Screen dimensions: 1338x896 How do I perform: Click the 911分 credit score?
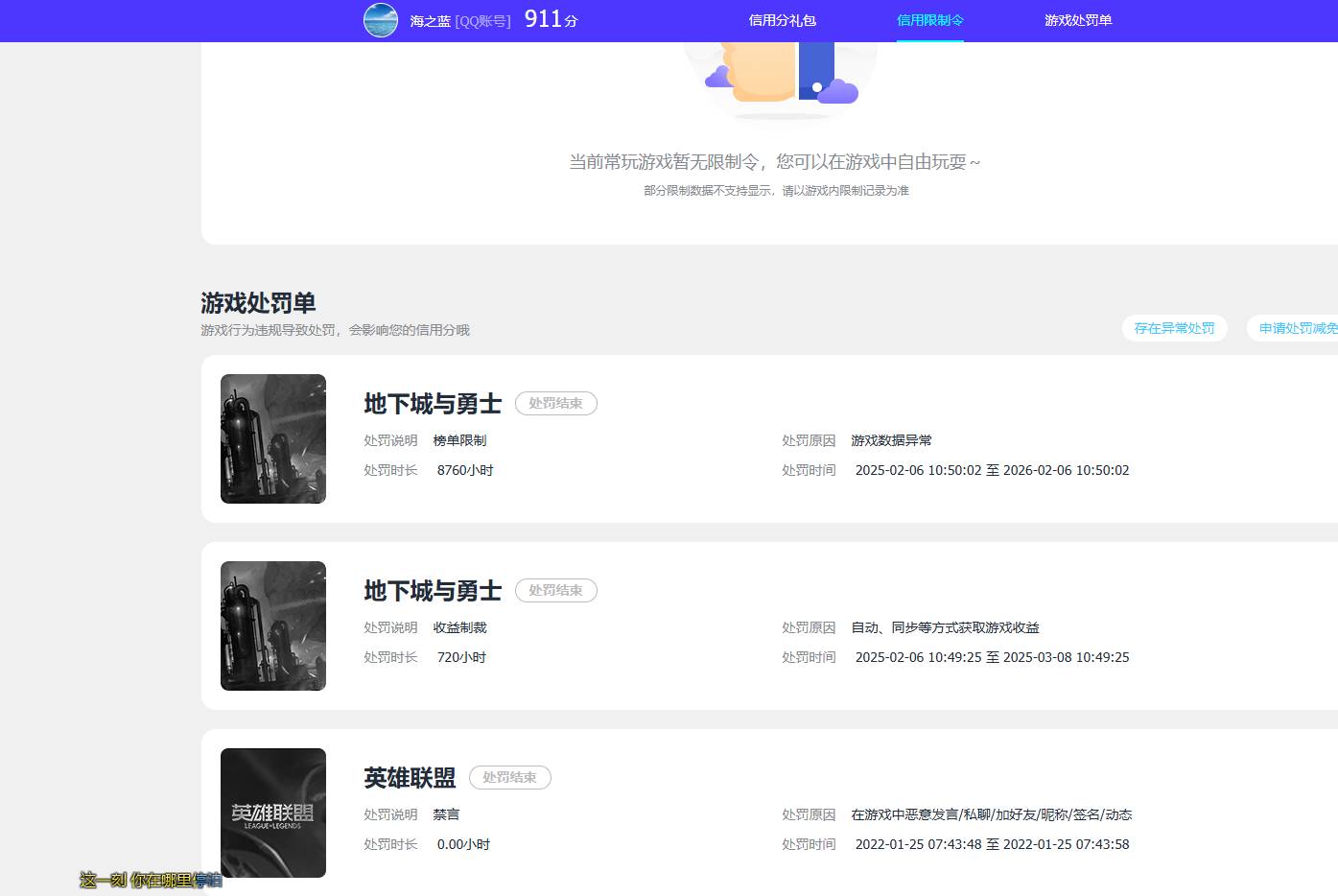pos(551,19)
